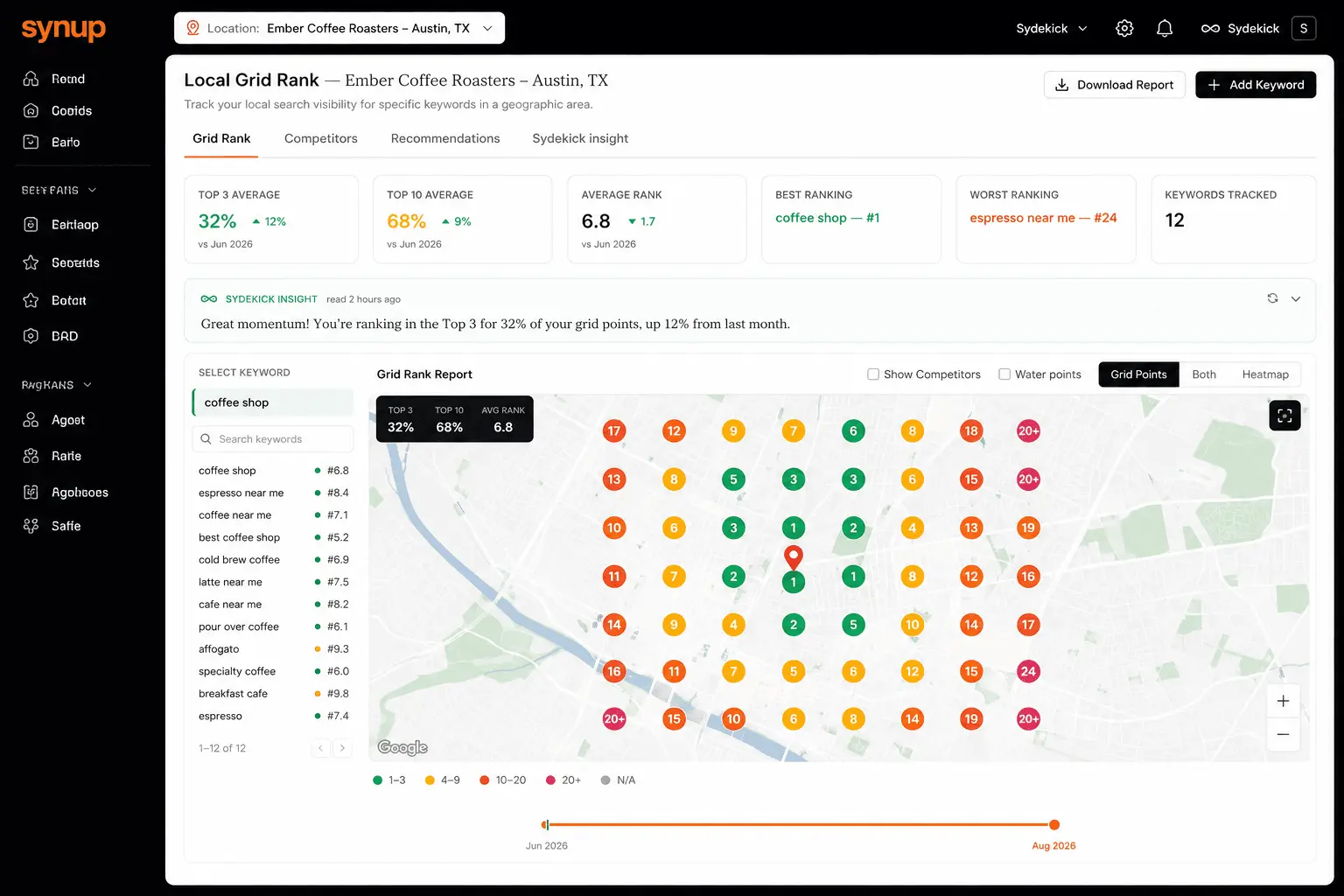Screen dimensions: 1344x896
Task: Select 'cold brew coffee' keyword row
Action: pyautogui.click(x=273, y=560)
